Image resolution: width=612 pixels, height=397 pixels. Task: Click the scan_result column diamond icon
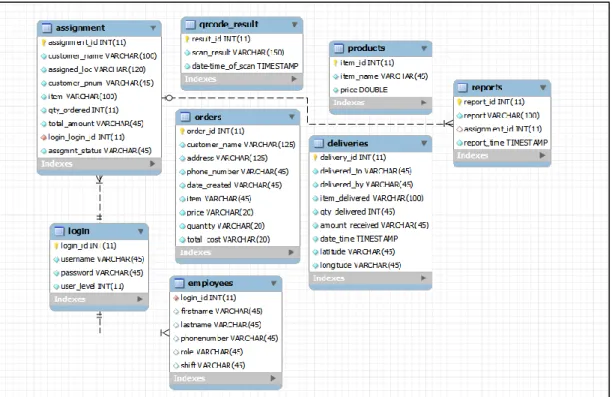pos(188,53)
